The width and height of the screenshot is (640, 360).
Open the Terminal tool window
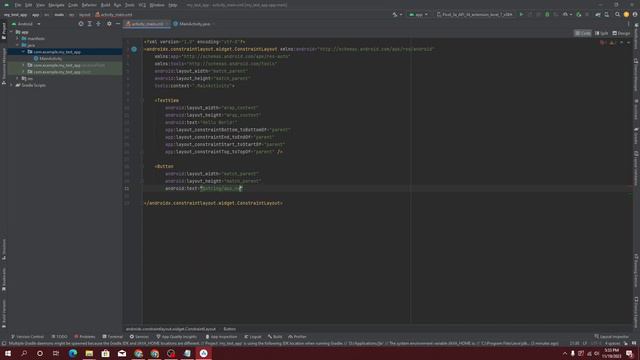(x=113, y=337)
